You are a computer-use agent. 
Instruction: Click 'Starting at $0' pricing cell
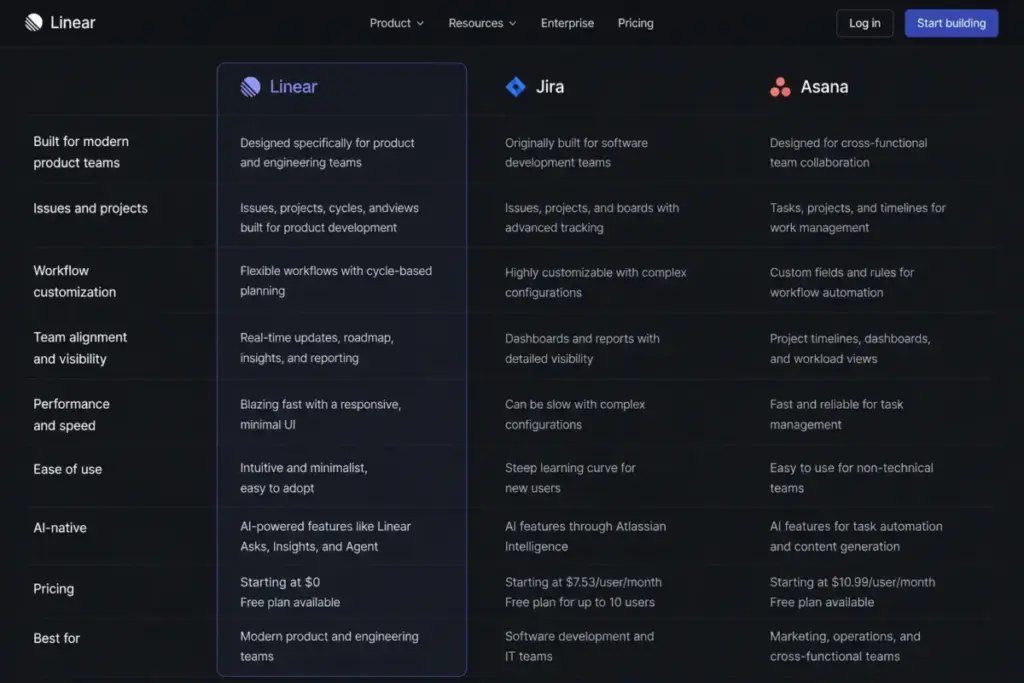[x=290, y=592]
